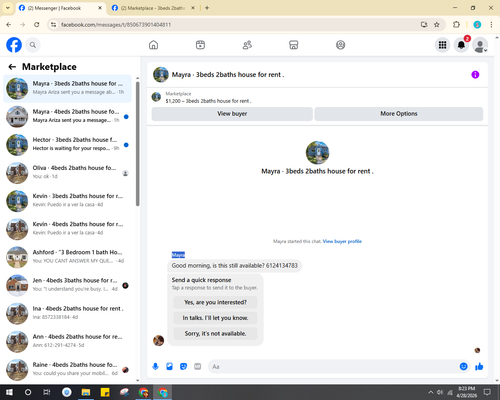Click the conversation list scrollbar
The width and height of the screenshot is (500, 400).
tap(138, 143)
